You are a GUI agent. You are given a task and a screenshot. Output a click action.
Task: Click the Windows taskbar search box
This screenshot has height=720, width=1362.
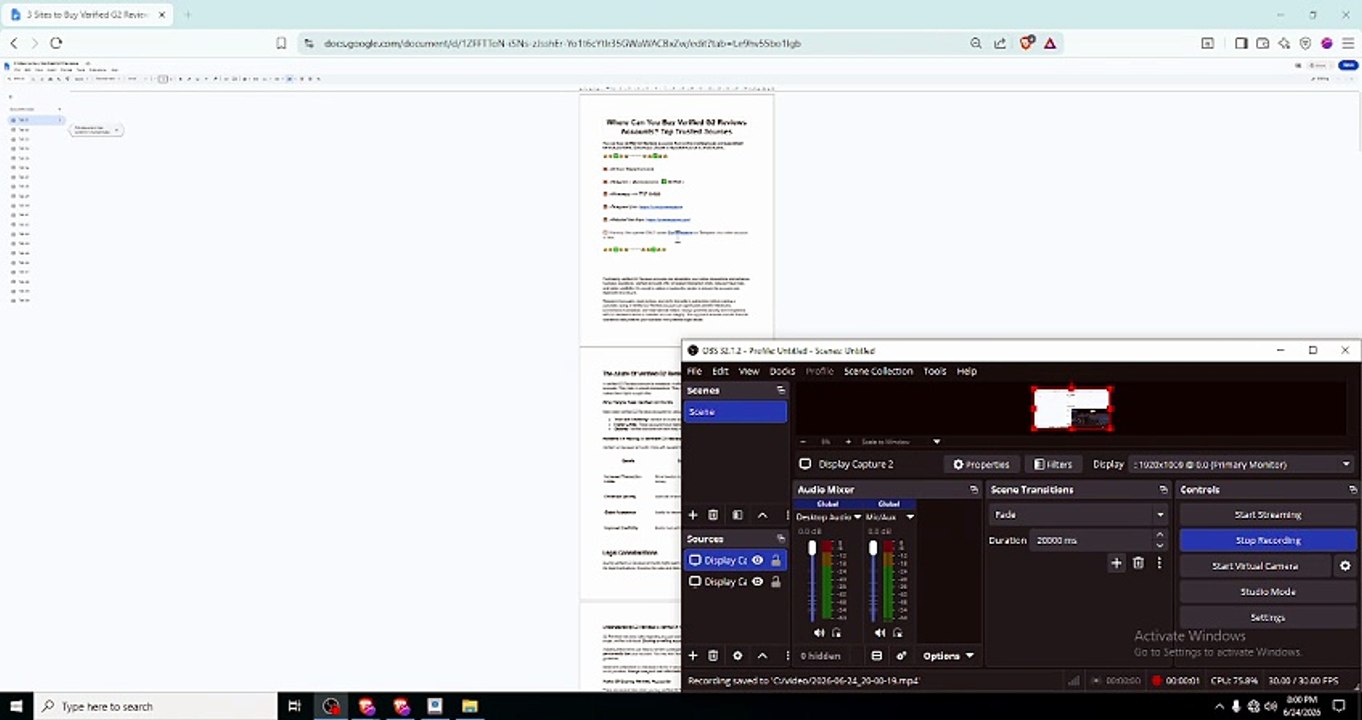point(155,706)
